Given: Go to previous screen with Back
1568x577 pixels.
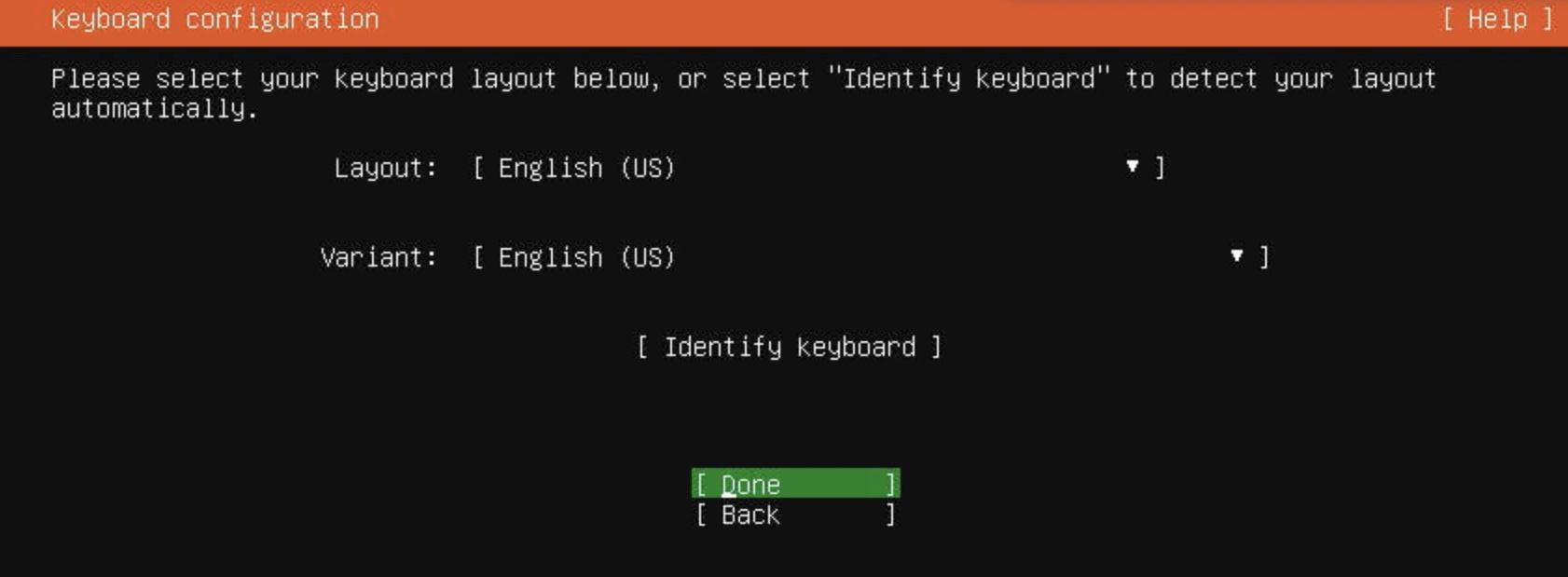Looking at the screenshot, I should click(x=795, y=515).
